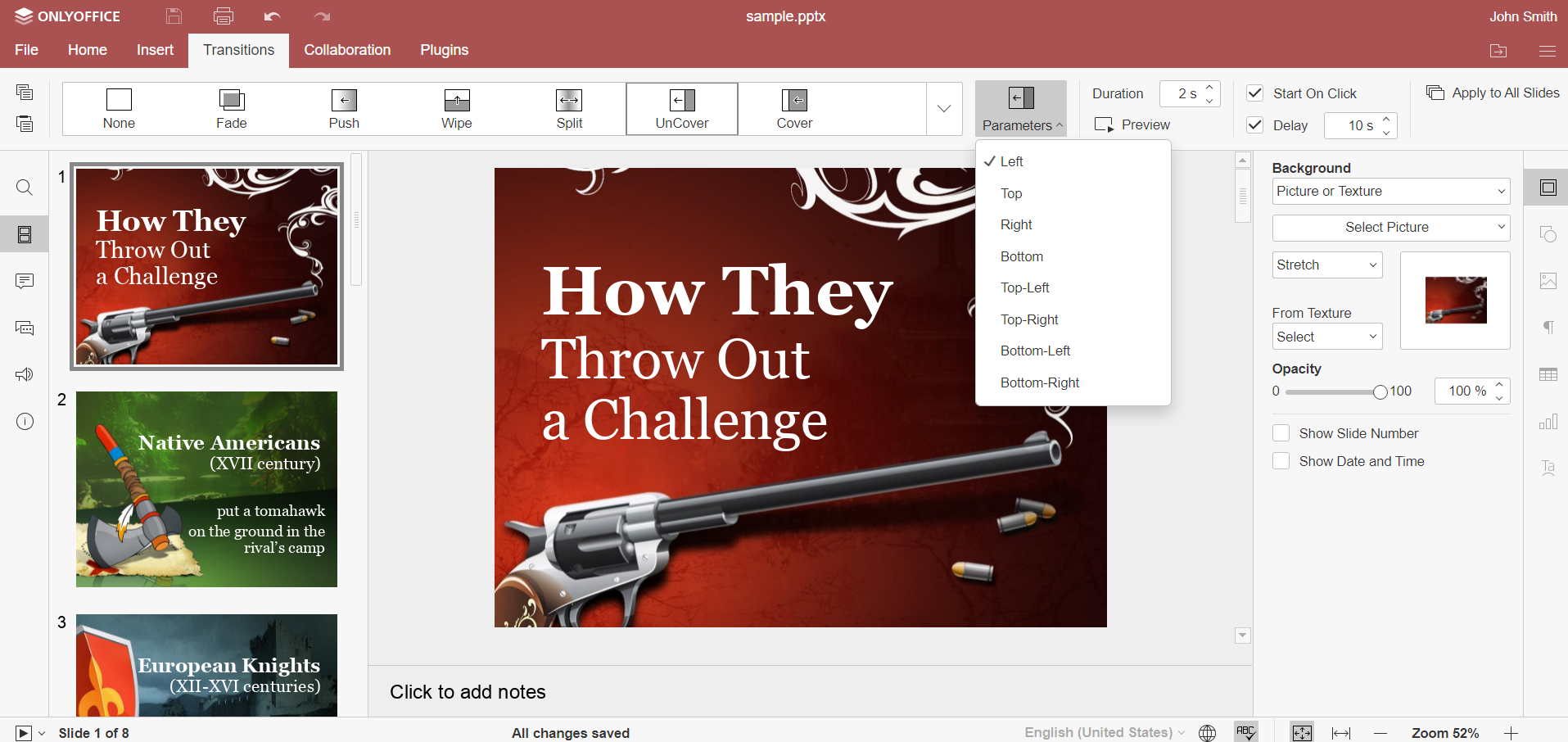Open the Find search icon in sidebar
Image resolution: width=1568 pixels, height=742 pixels.
point(25,188)
